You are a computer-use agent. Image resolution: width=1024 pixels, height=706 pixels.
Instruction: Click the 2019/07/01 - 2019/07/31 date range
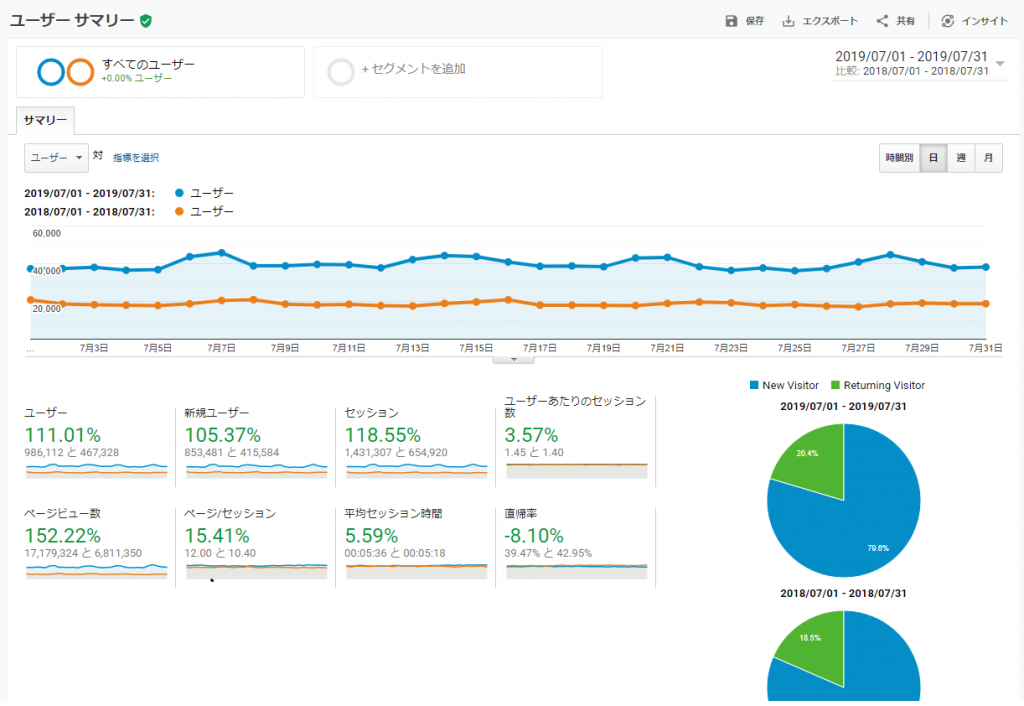point(912,57)
